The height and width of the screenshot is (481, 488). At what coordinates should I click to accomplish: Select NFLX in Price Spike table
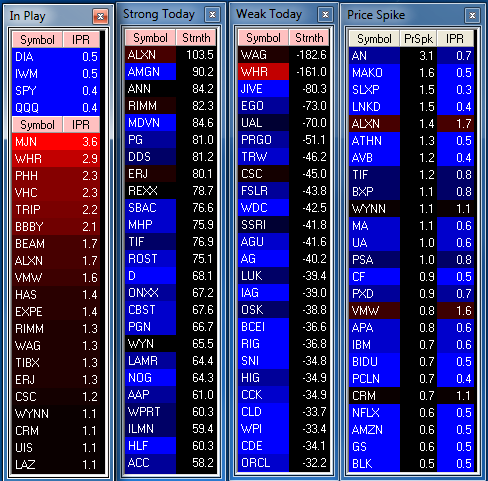(x=411, y=413)
